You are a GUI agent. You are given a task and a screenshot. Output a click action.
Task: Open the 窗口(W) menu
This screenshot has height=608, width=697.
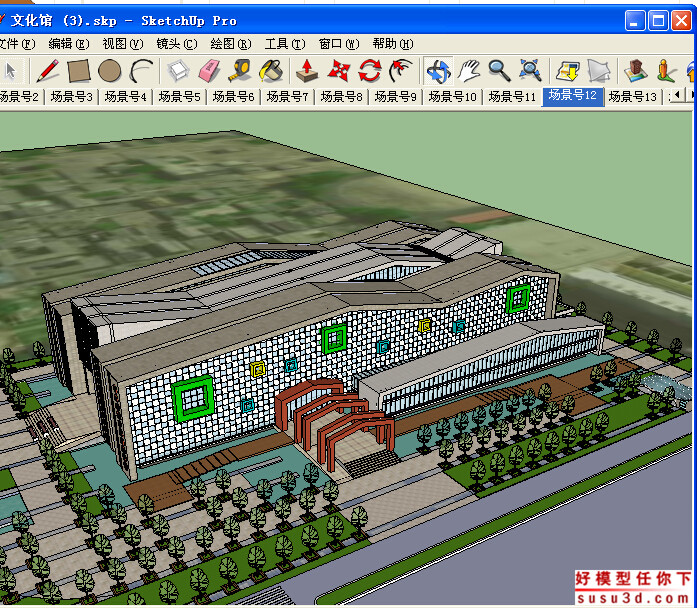pyautogui.click(x=339, y=44)
